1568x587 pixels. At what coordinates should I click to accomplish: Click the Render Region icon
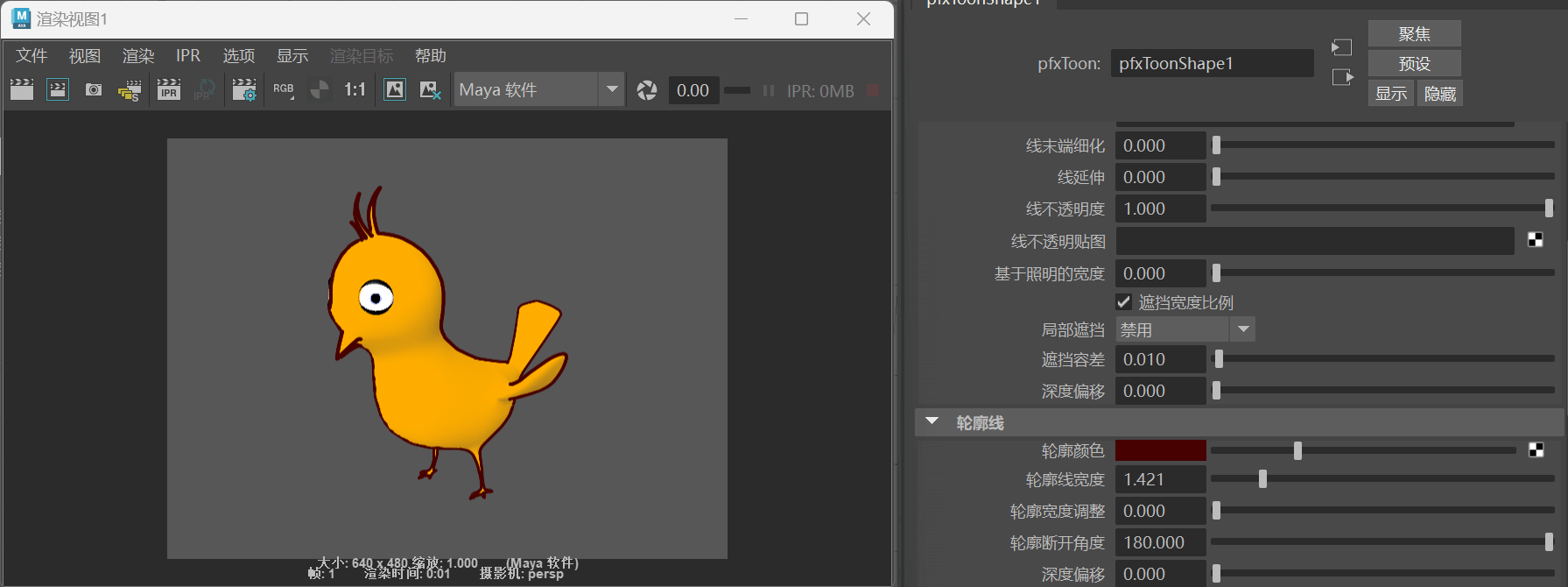58,89
